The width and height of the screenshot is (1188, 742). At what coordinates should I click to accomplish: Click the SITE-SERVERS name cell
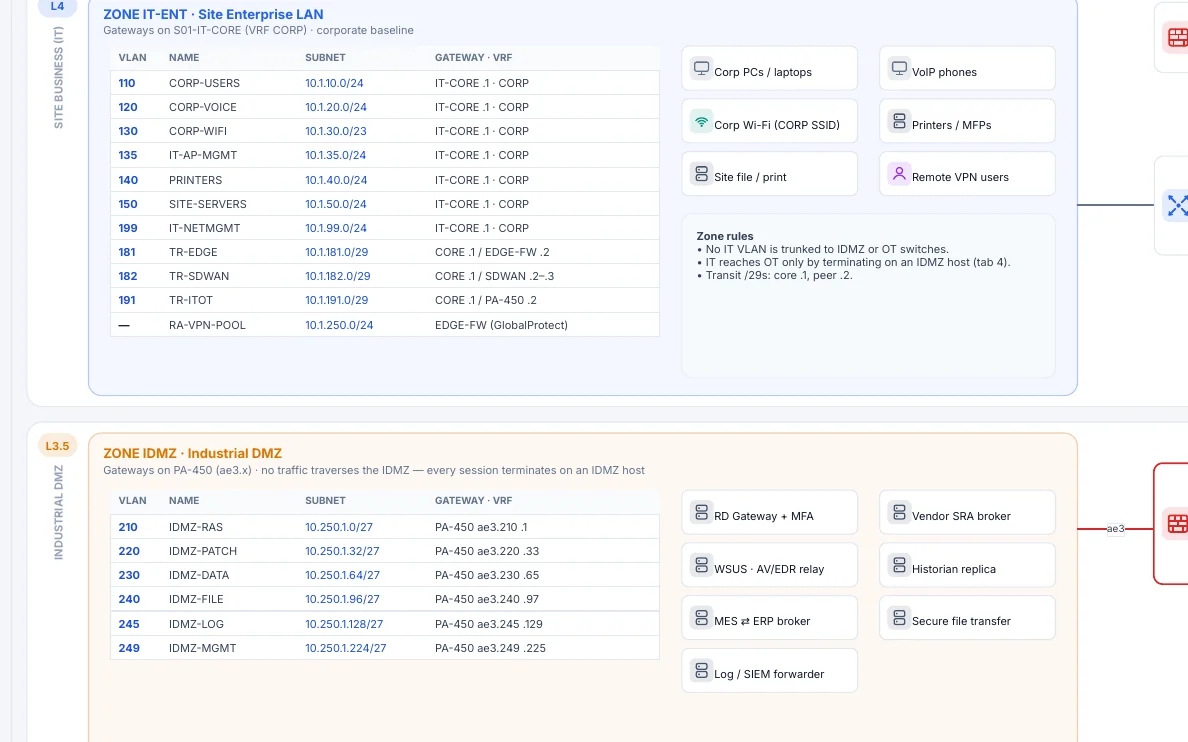pos(208,204)
